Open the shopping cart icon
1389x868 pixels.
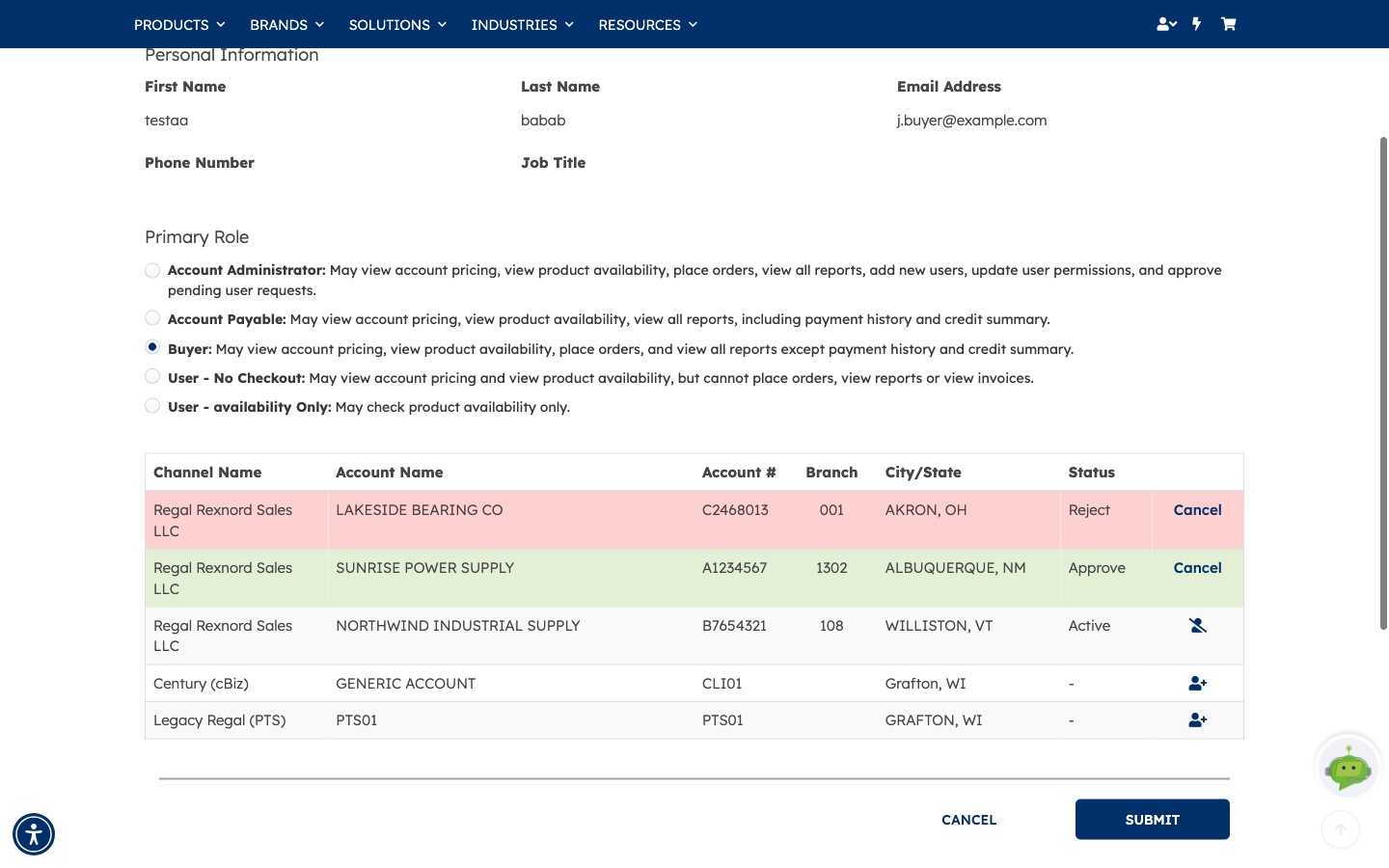pos(1228,24)
